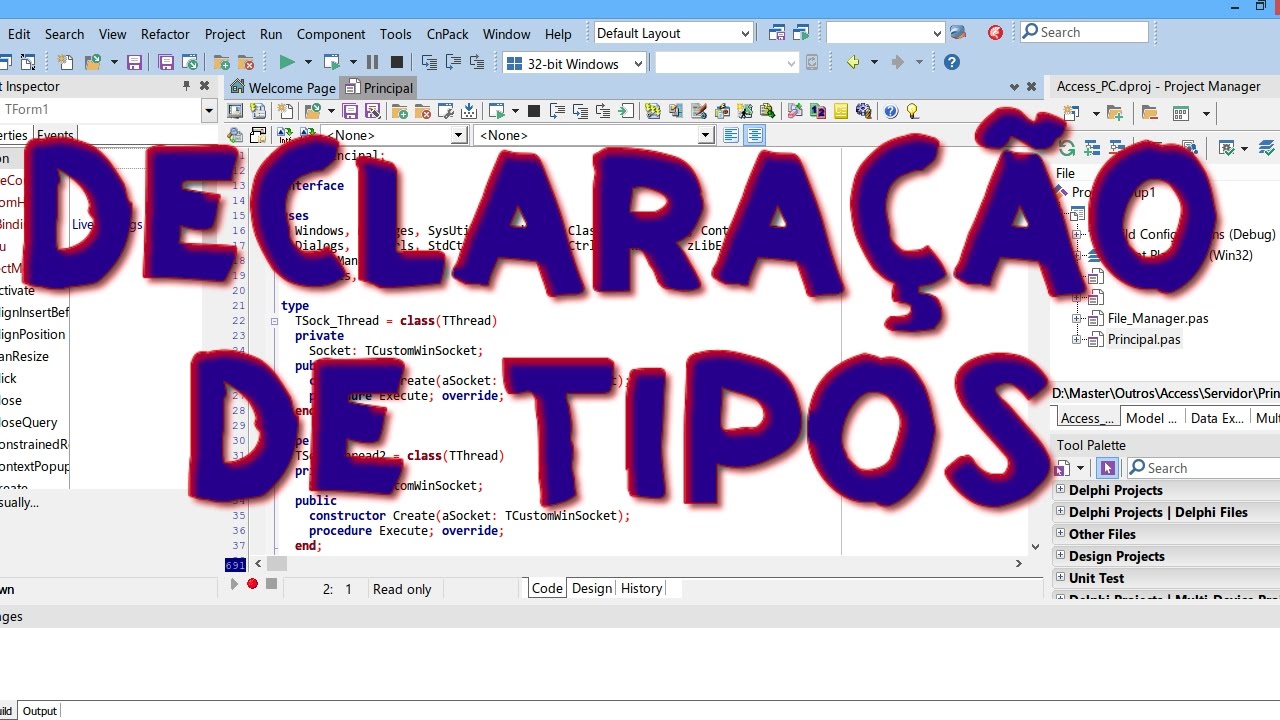The height and width of the screenshot is (720, 1280).
Task: Click the yellow Back navigation arrow
Action: point(853,62)
